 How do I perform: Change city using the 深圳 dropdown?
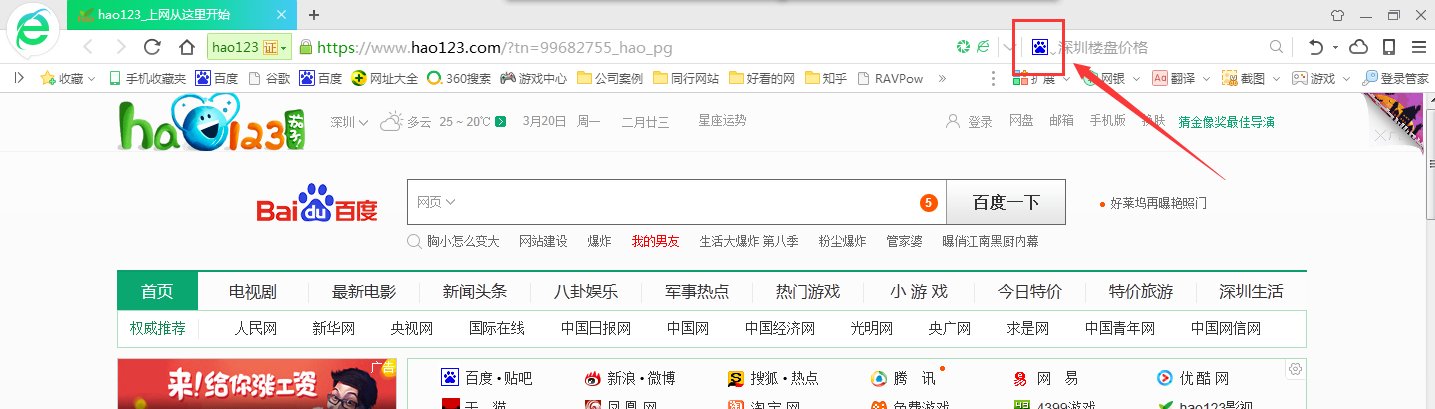[x=350, y=122]
